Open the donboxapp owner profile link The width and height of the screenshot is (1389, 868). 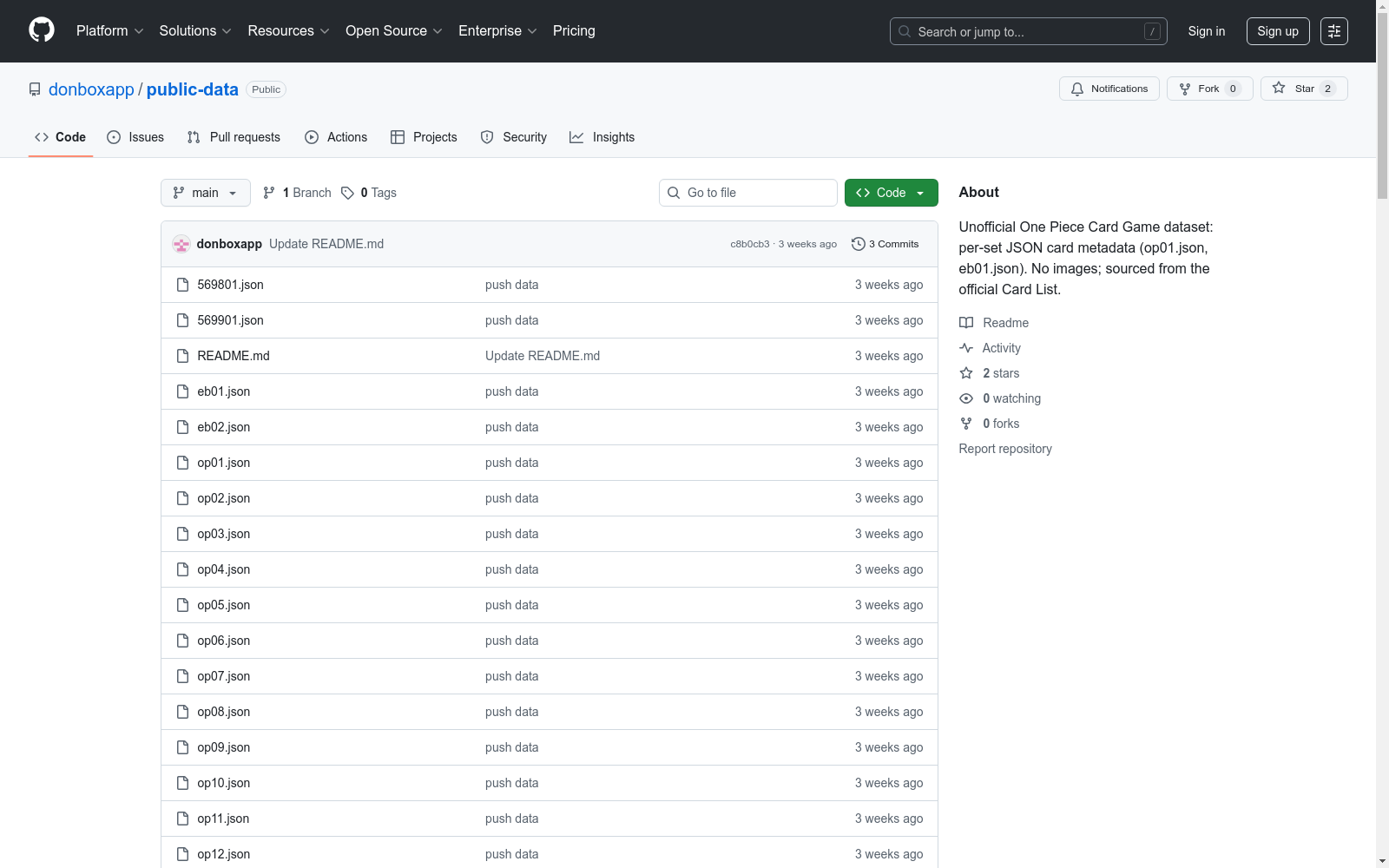tap(91, 89)
